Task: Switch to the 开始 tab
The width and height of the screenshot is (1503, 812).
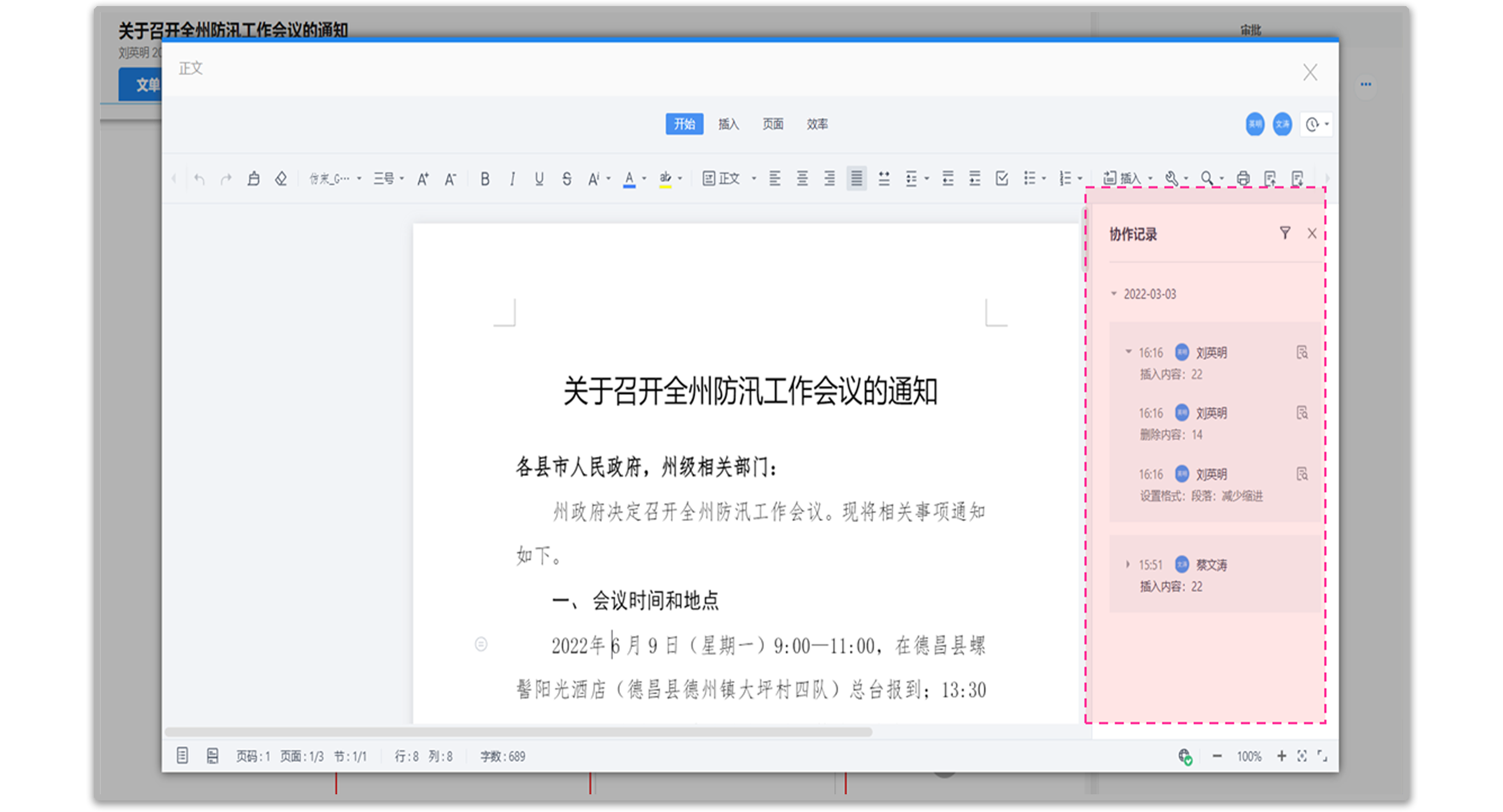Action: click(x=684, y=124)
